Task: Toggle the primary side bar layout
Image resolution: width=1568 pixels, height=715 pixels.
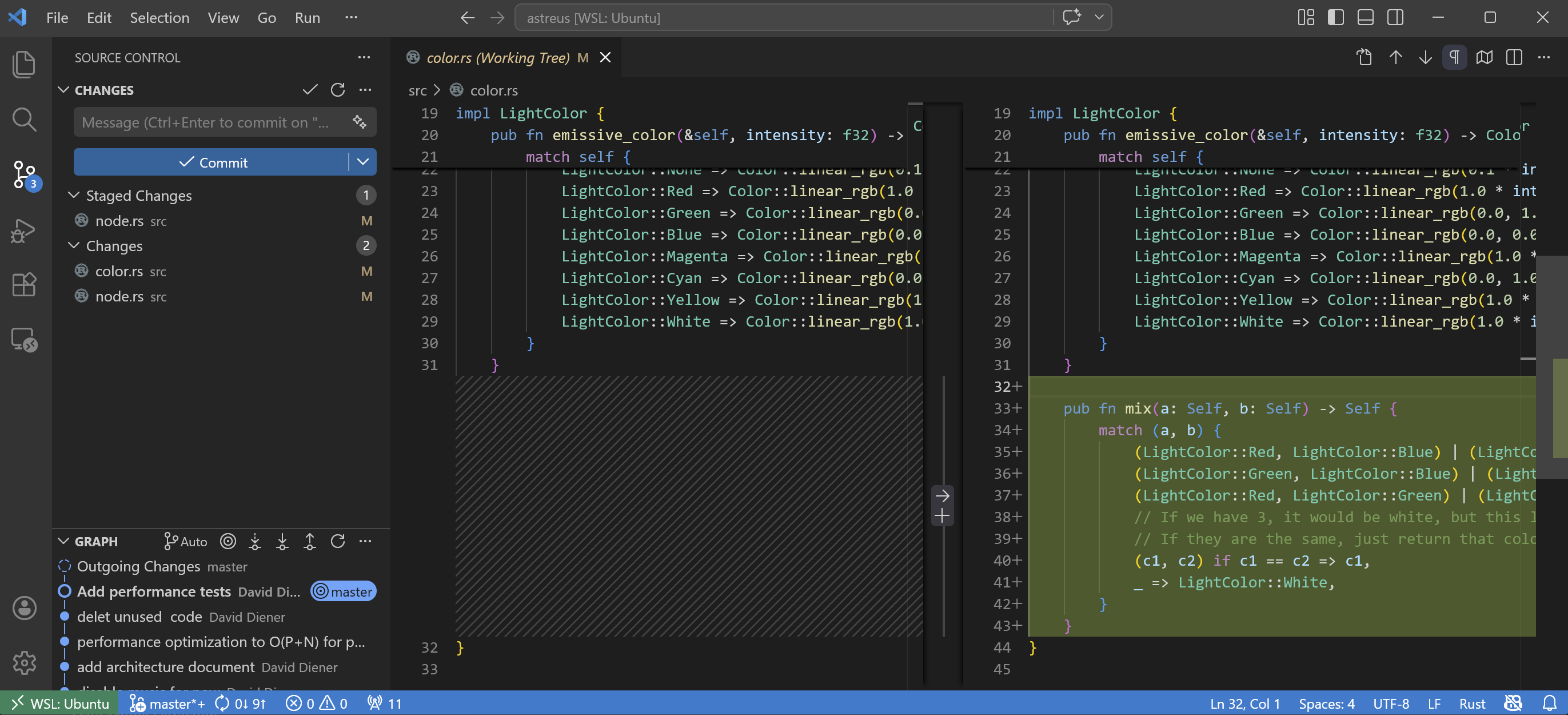Action: tap(1335, 17)
